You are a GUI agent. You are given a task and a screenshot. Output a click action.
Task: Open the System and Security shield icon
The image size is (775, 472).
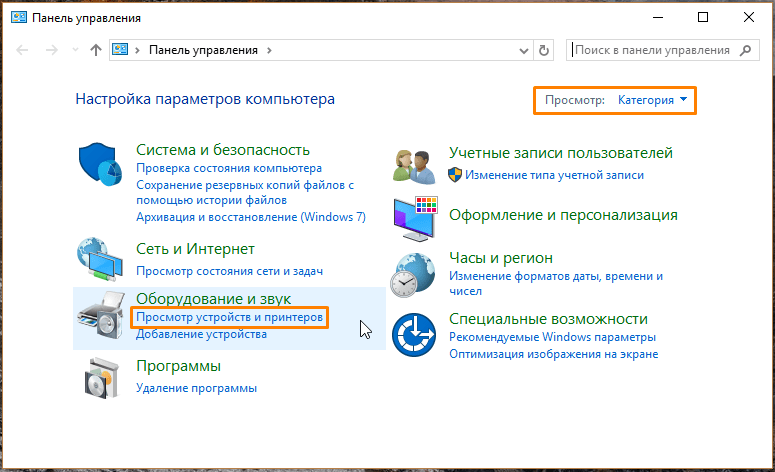tap(100, 164)
